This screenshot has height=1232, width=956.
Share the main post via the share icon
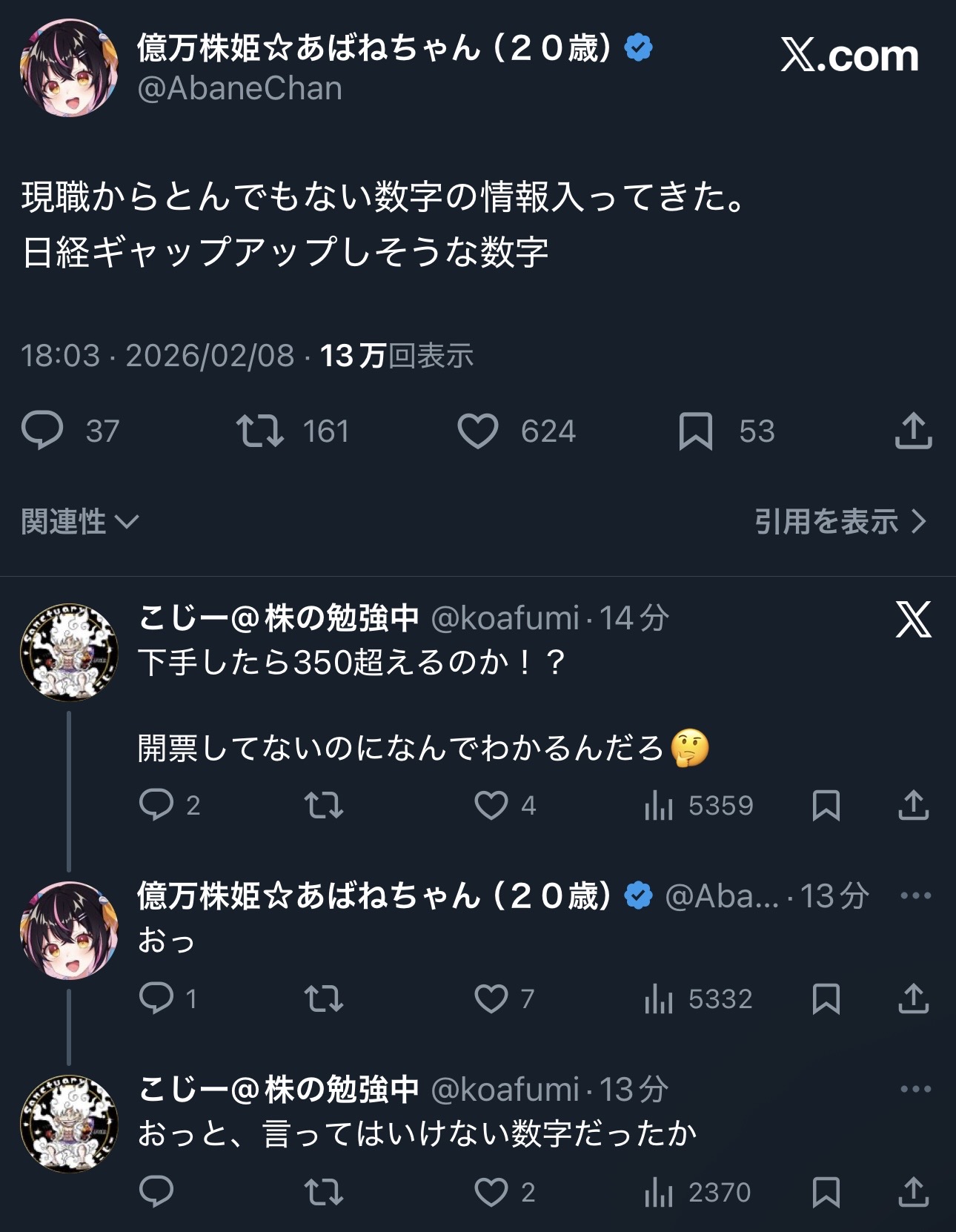point(913,431)
